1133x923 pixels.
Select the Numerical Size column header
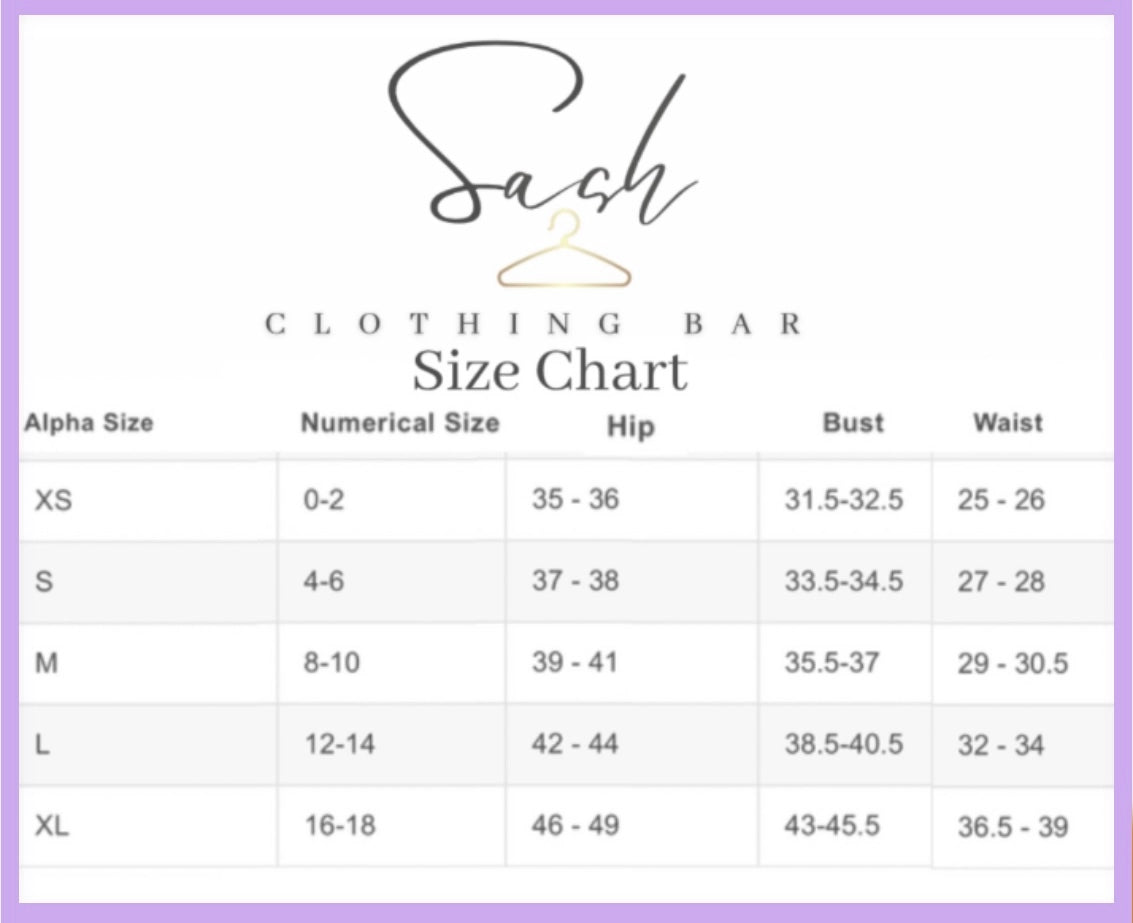(399, 423)
